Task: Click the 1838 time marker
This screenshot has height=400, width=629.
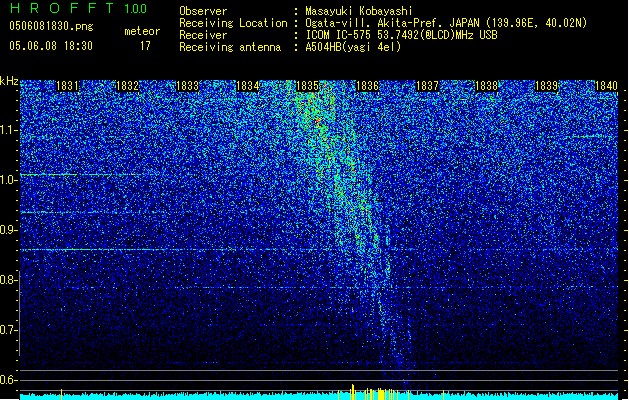Action: [x=486, y=86]
